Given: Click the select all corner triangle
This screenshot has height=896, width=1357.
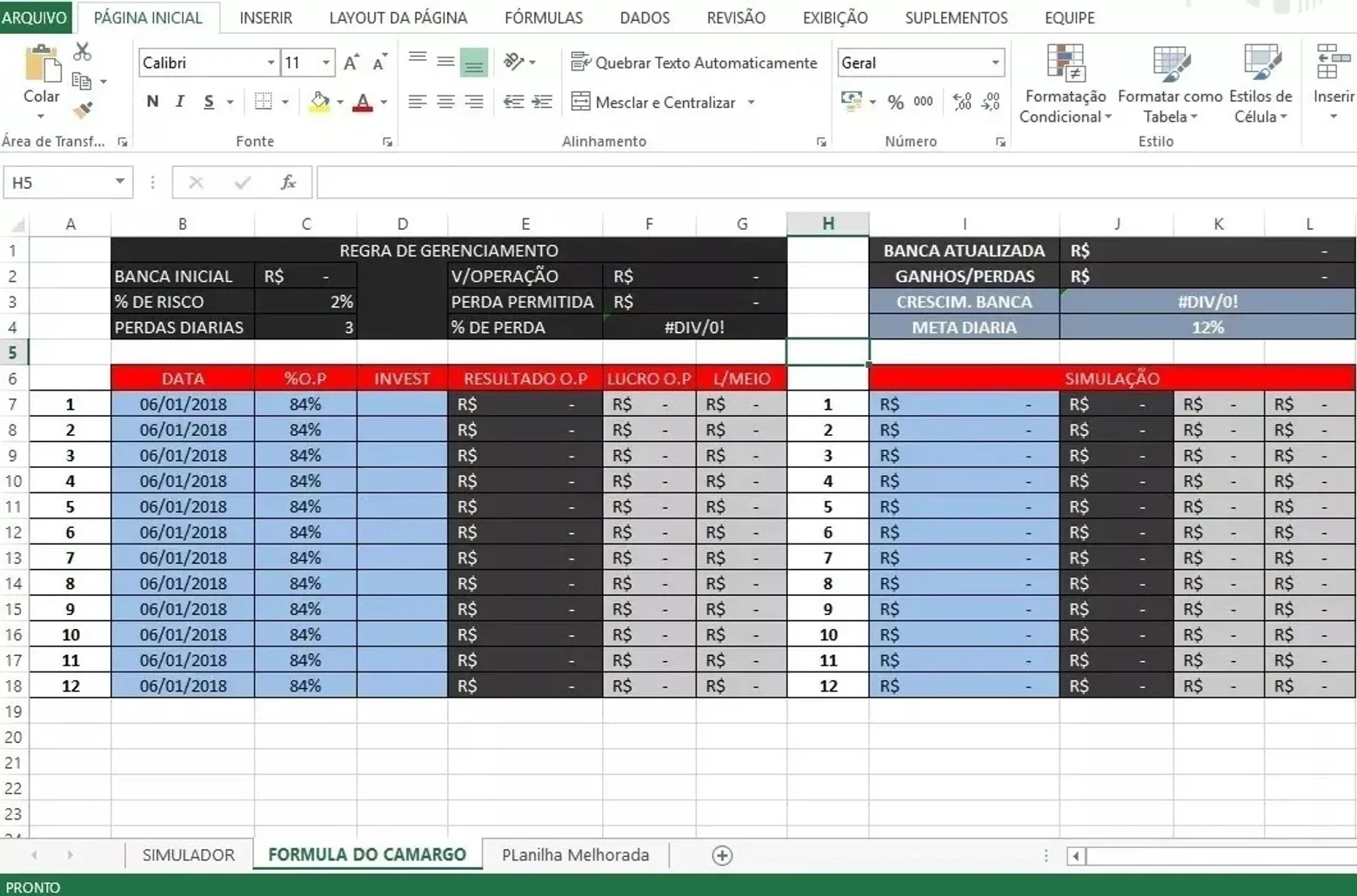Looking at the screenshot, I should click(17, 225).
